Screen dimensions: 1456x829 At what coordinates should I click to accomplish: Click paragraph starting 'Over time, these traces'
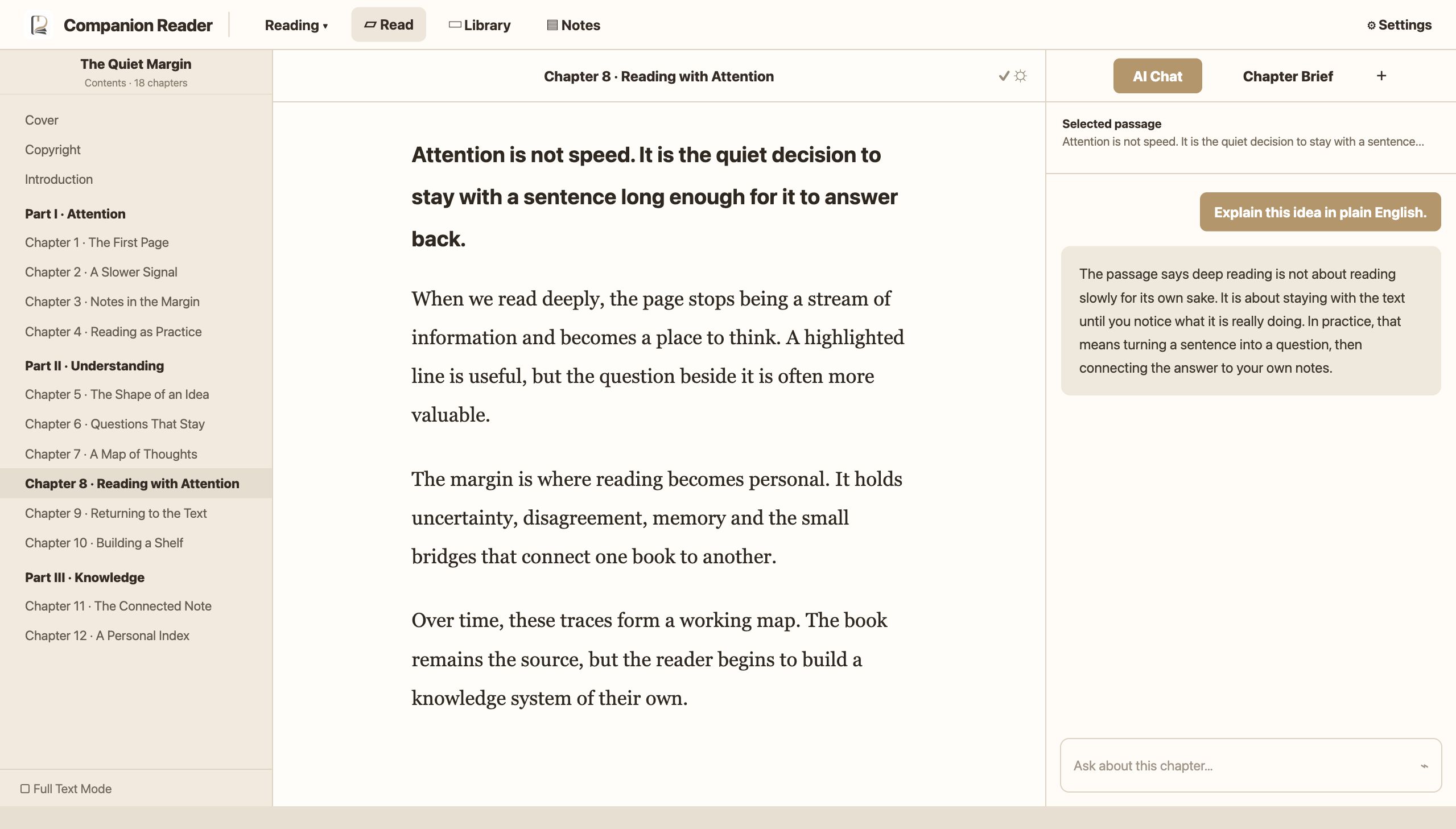click(649, 659)
